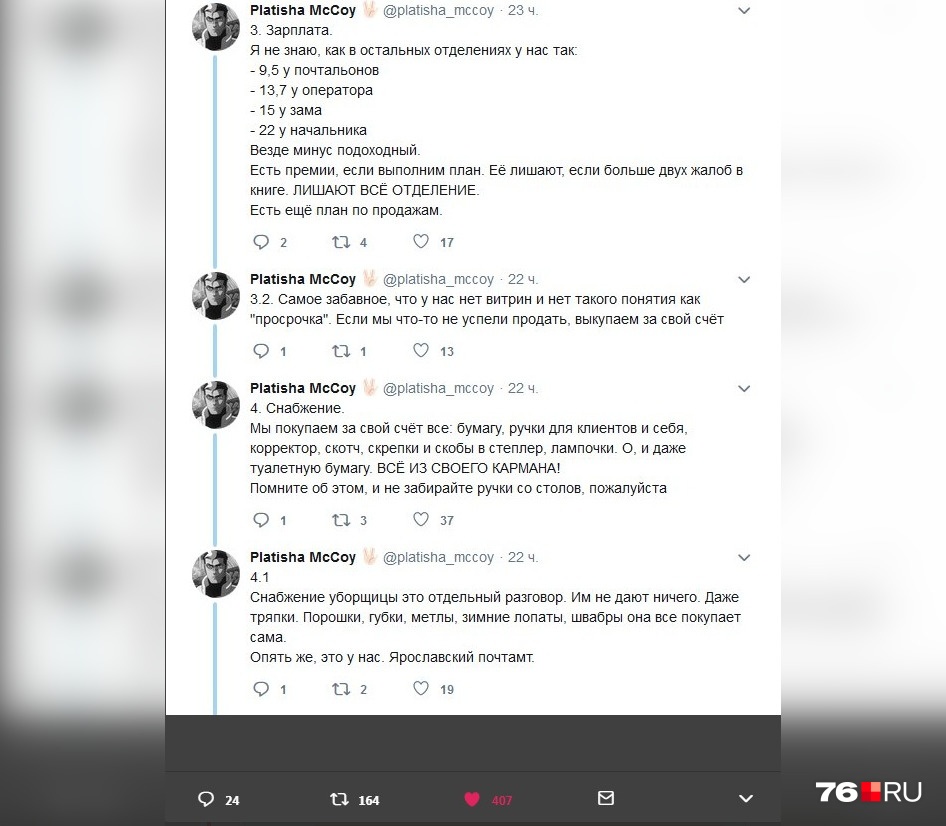Screen dimensions: 946x826
Task: Retweet the Зарплата tweet with 4 retweets
Action: click(x=341, y=242)
